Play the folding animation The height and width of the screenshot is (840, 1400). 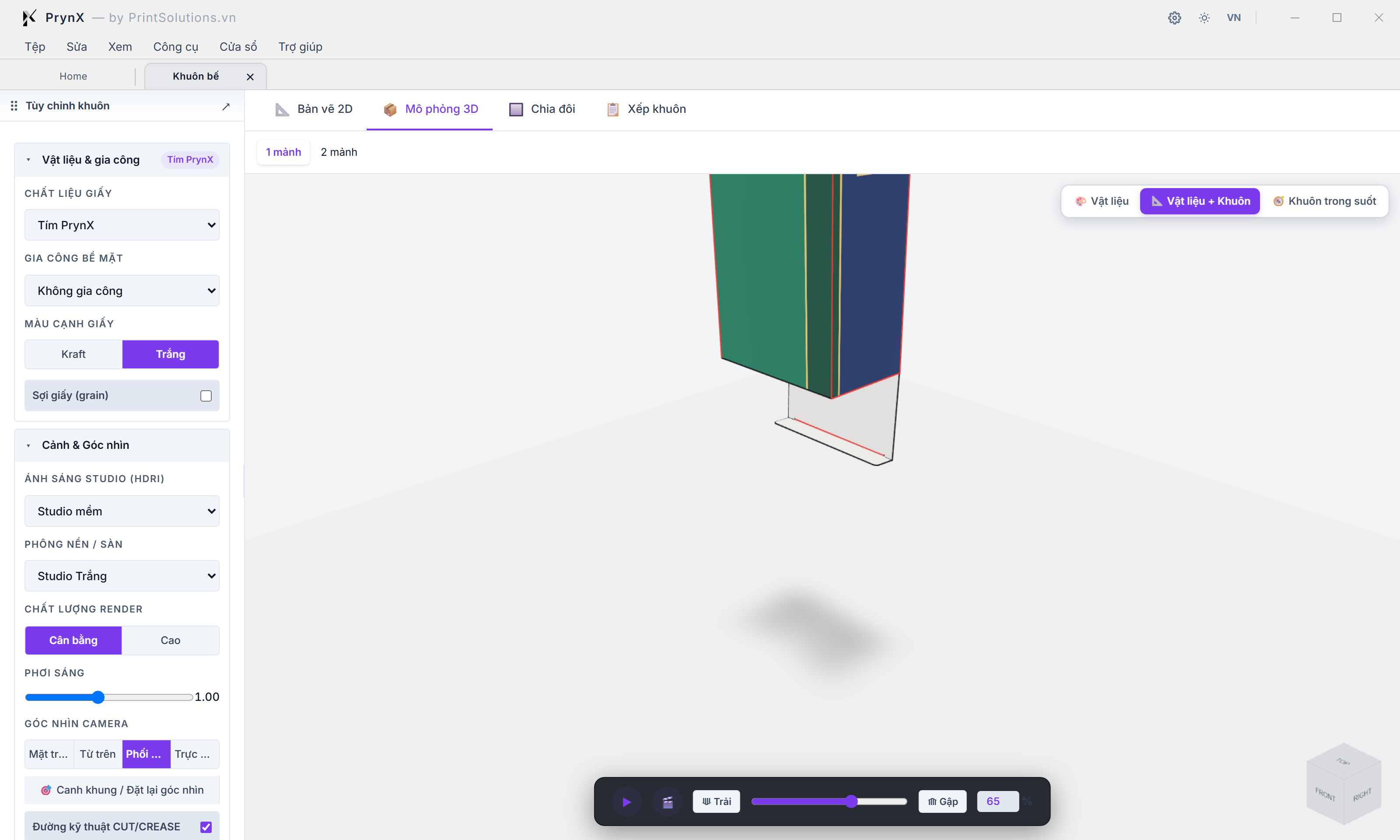click(626, 801)
